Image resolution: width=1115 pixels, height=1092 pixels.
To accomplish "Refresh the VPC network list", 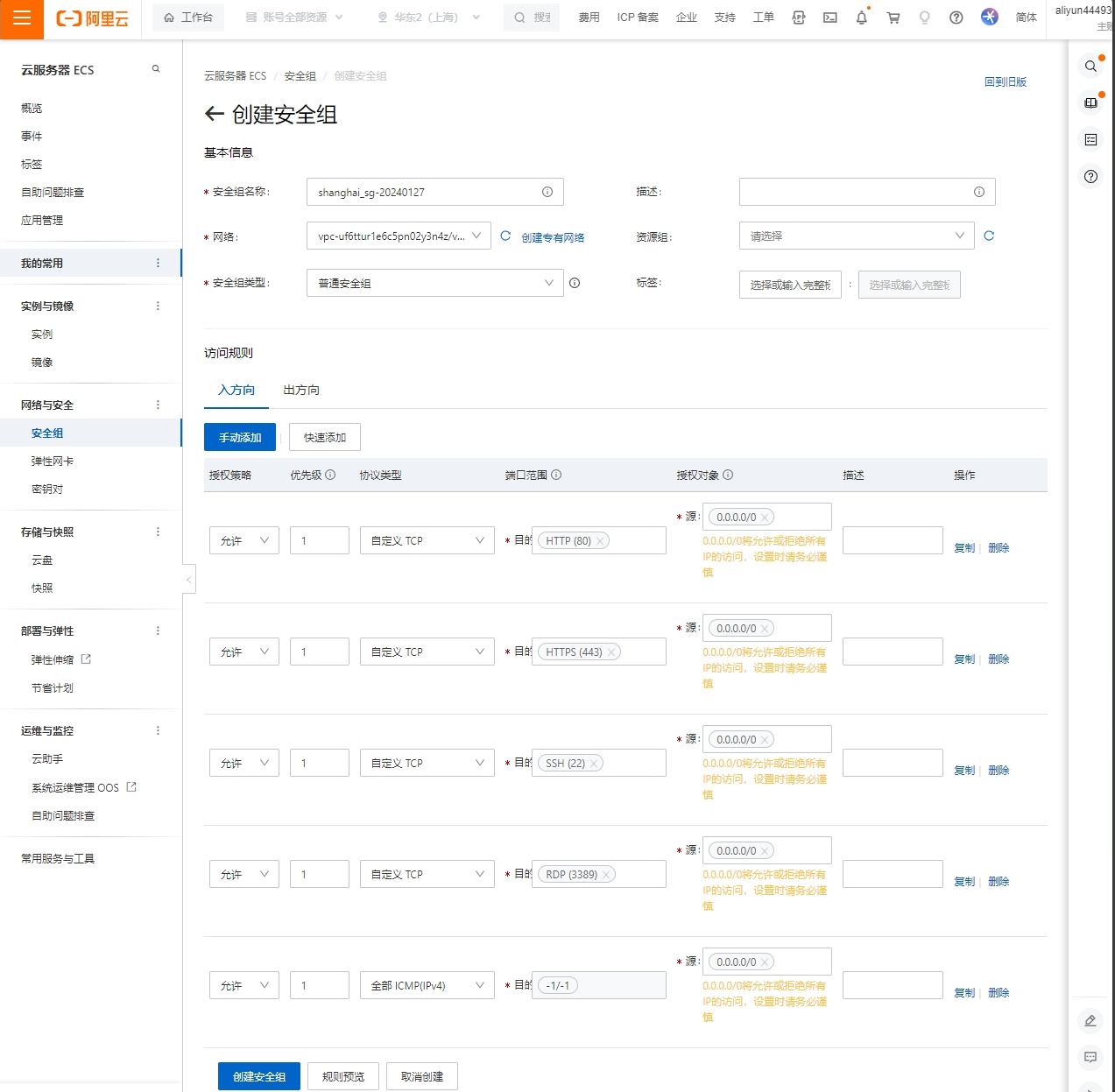I will [x=505, y=236].
